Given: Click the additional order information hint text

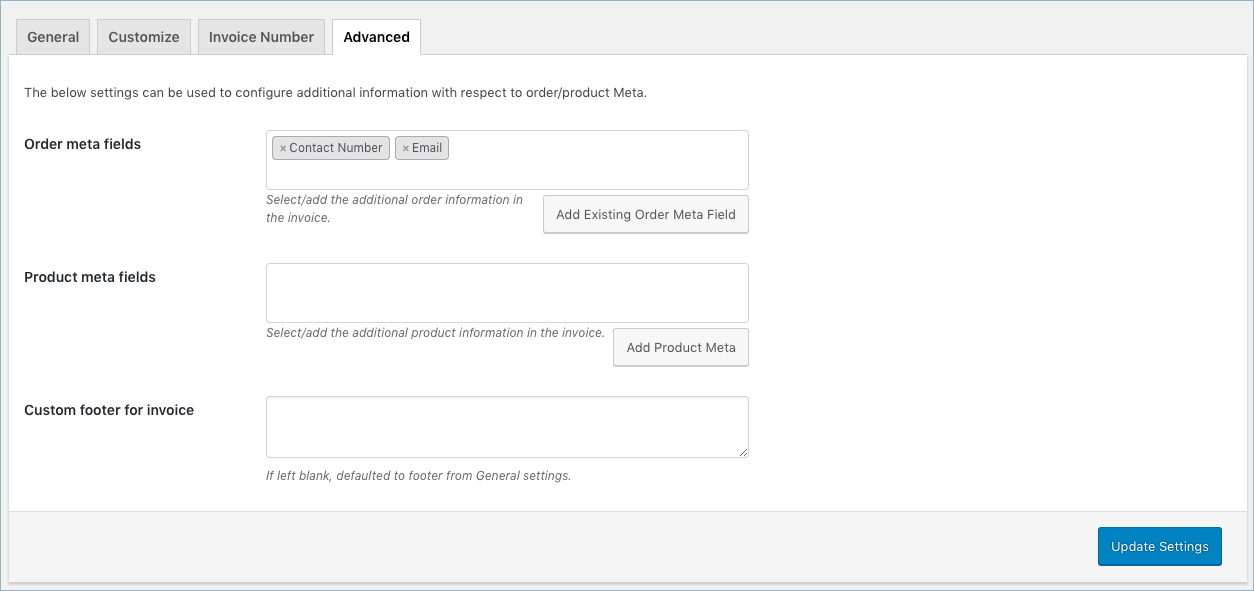Looking at the screenshot, I should (x=395, y=209).
